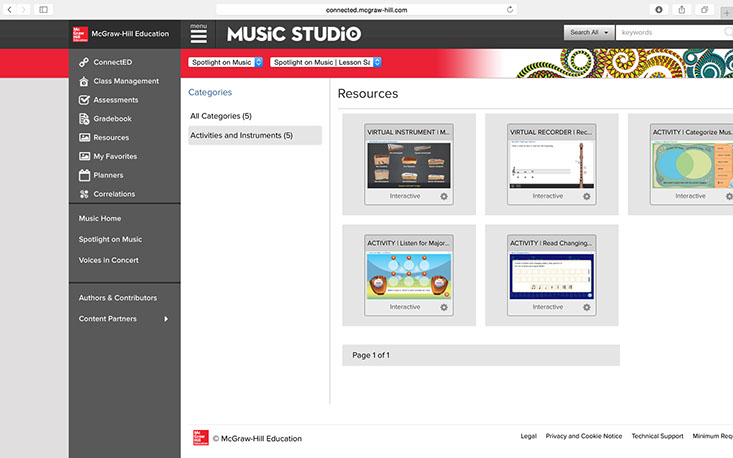The image size is (733, 458).
Task: Click the Page 1 of 1 text
Action: coord(371,355)
